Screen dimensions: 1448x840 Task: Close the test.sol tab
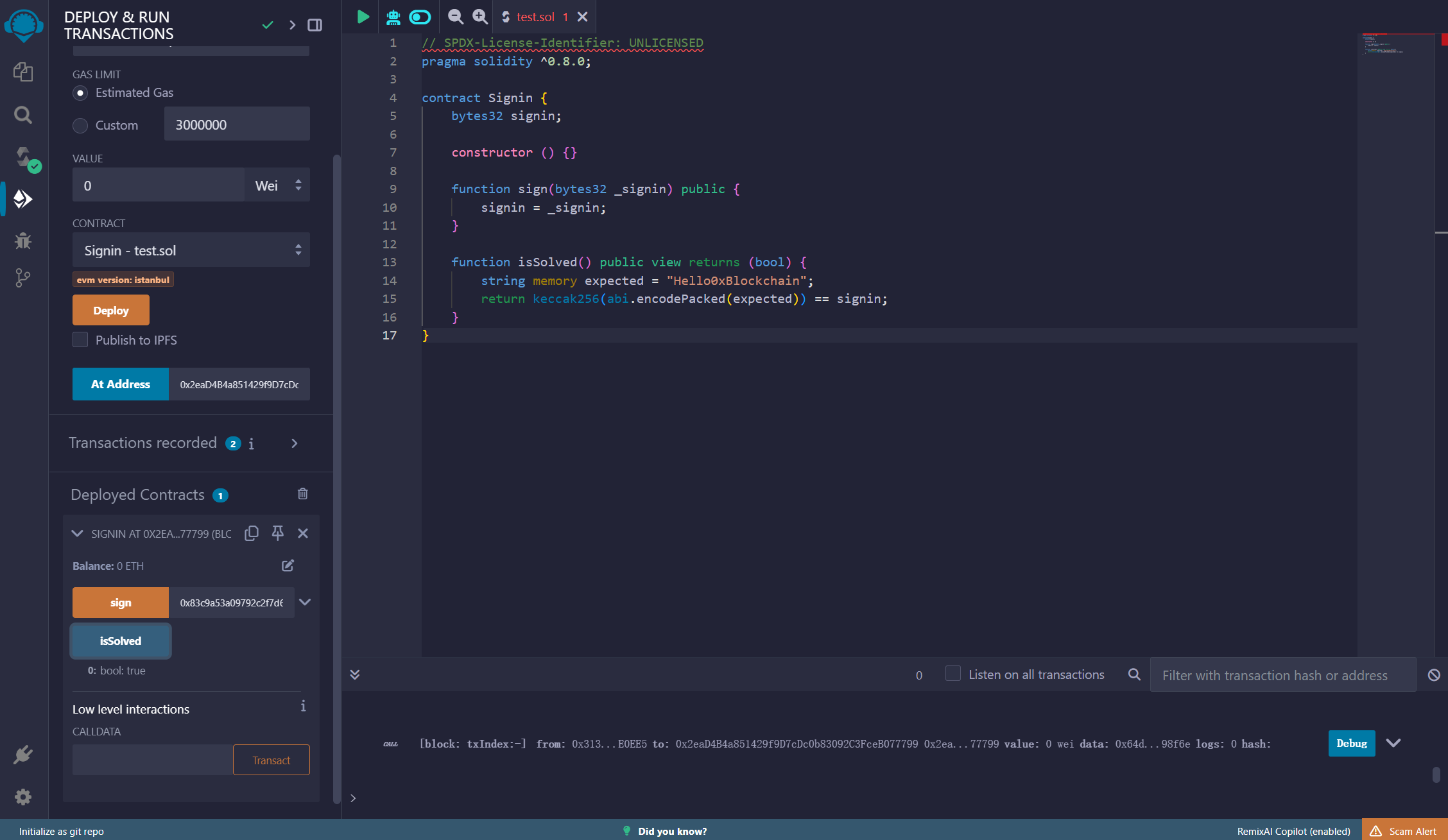[x=582, y=17]
